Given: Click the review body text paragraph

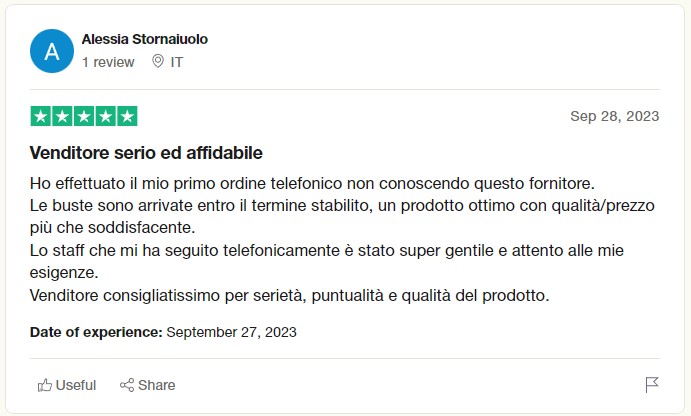Looking at the screenshot, I should click(x=342, y=239).
